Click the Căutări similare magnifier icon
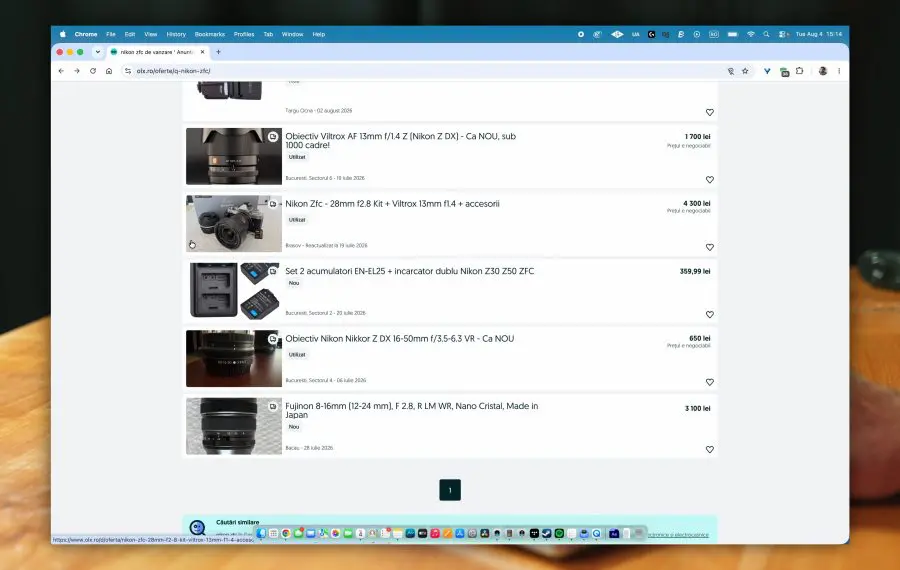 click(x=197, y=528)
